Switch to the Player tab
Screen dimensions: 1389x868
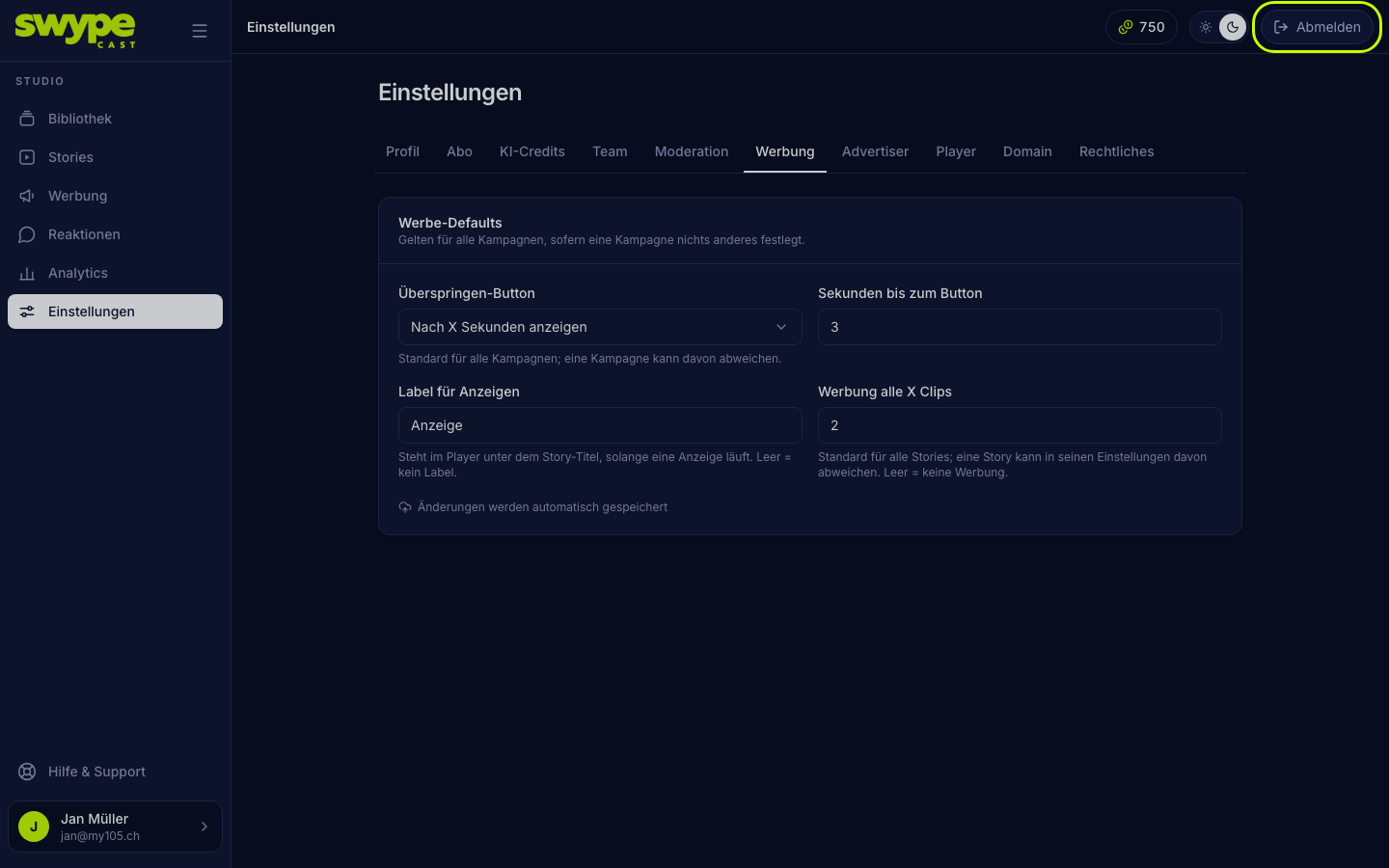coord(956,151)
